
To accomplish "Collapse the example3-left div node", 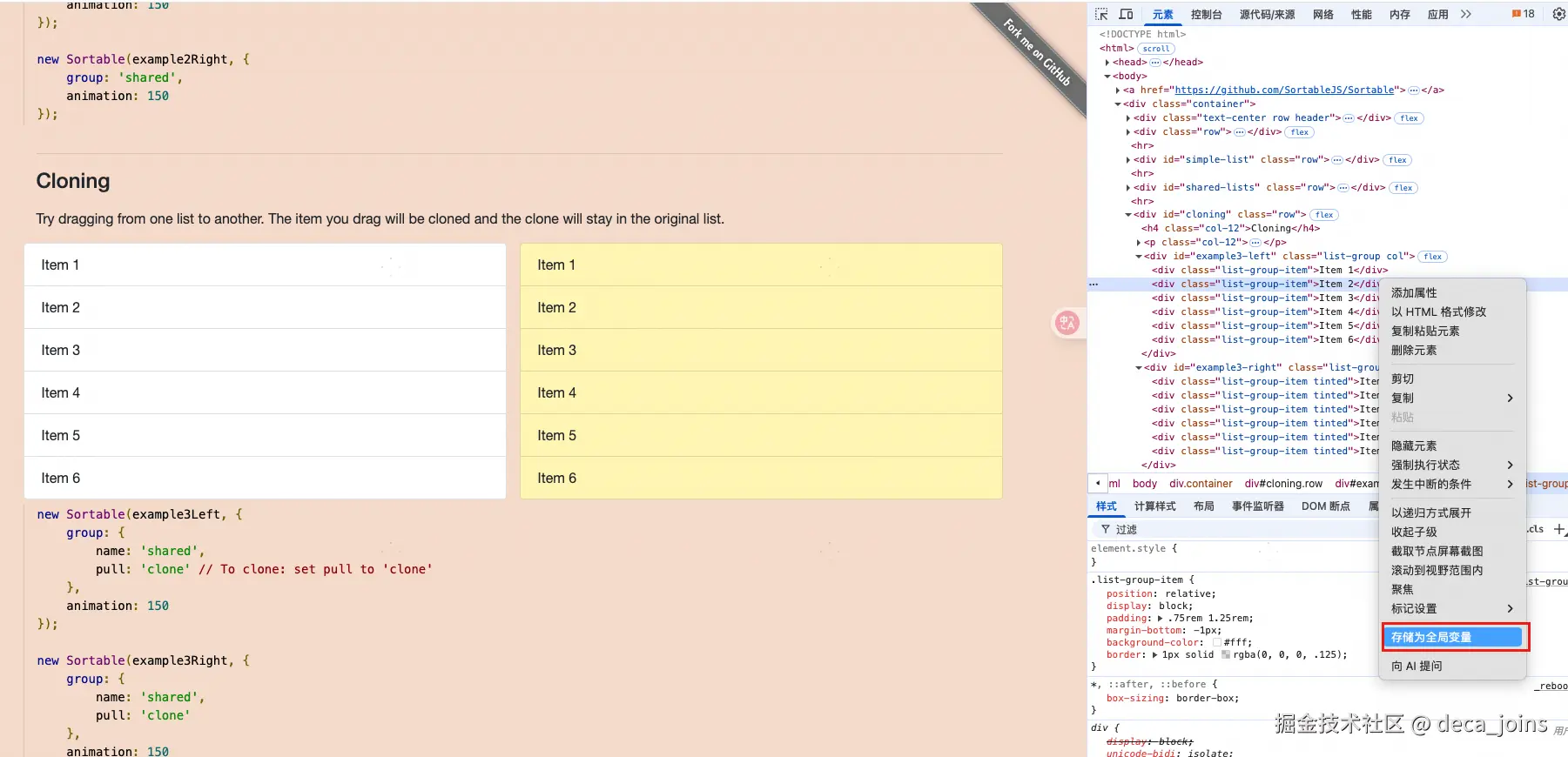I will click(x=1139, y=257).
